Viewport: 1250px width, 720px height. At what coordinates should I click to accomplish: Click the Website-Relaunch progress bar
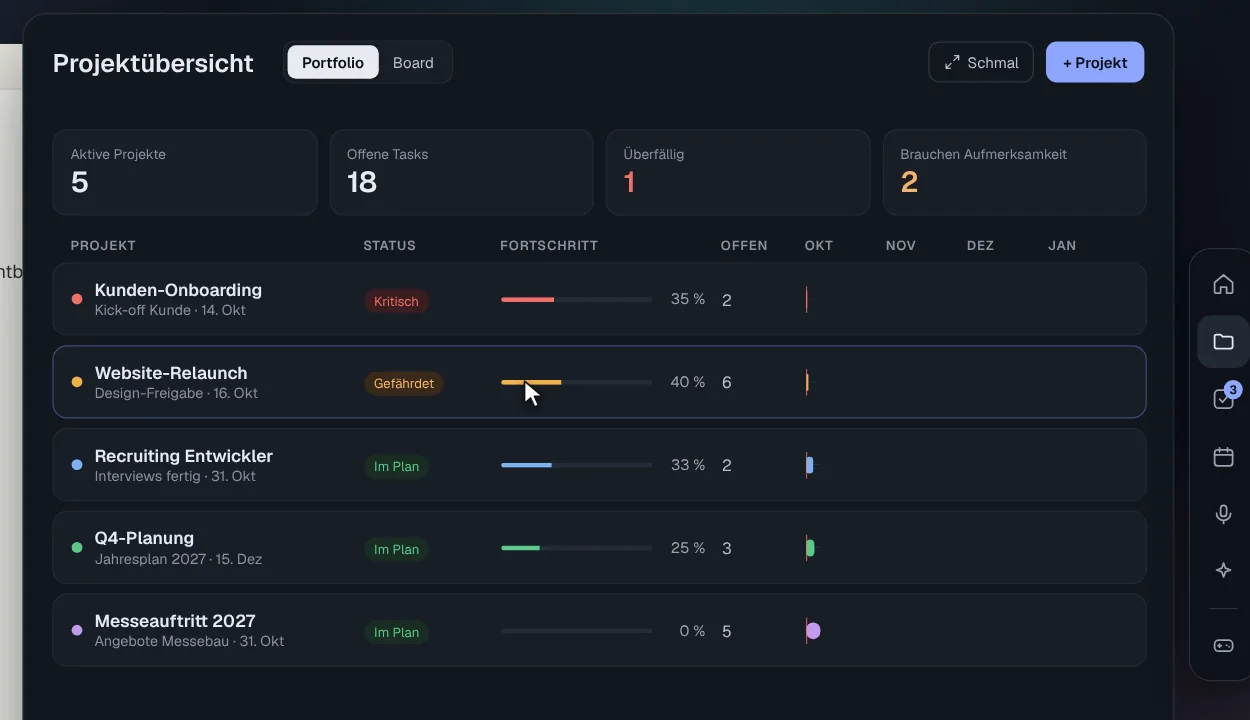point(576,382)
